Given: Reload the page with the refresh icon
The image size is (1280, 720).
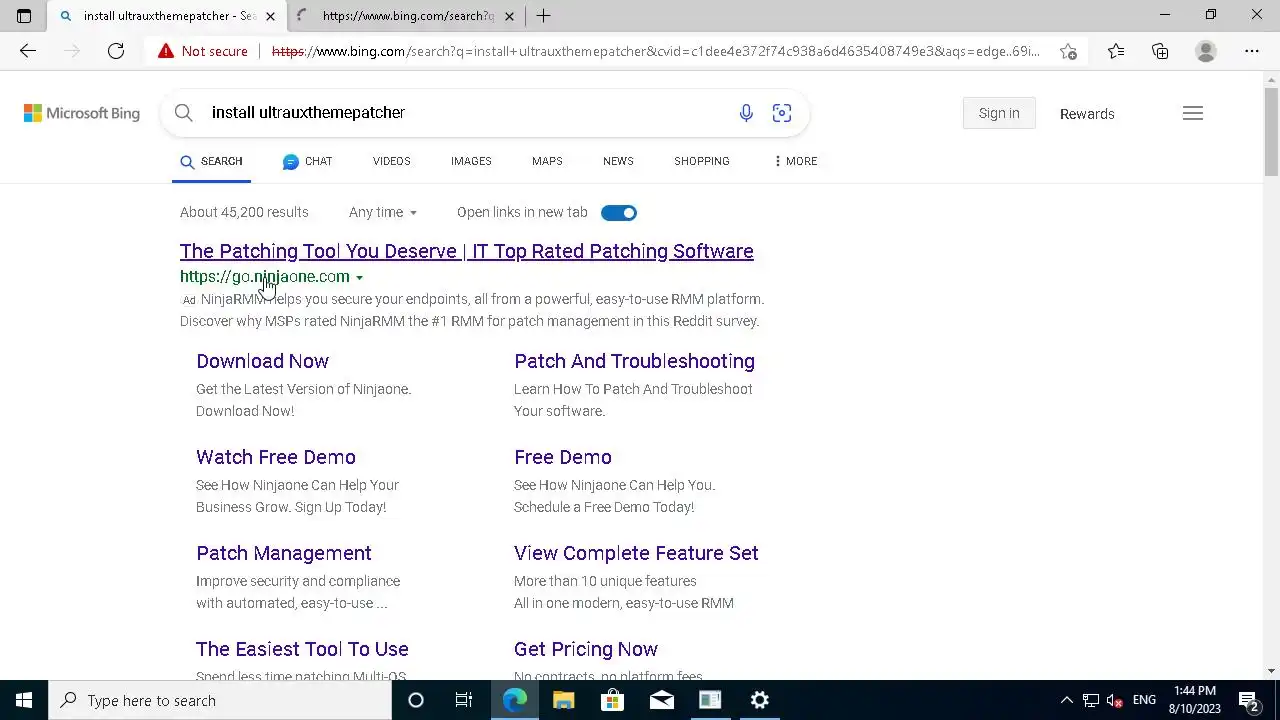Looking at the screenshot, I should click(116, 51).
